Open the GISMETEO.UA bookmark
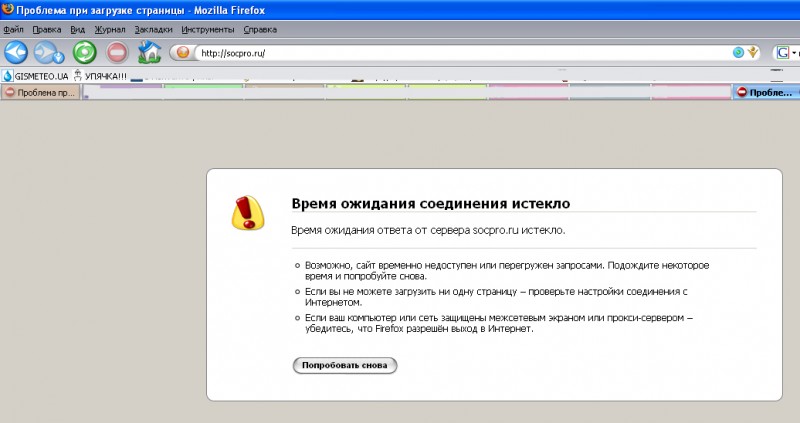 [35, 75]
